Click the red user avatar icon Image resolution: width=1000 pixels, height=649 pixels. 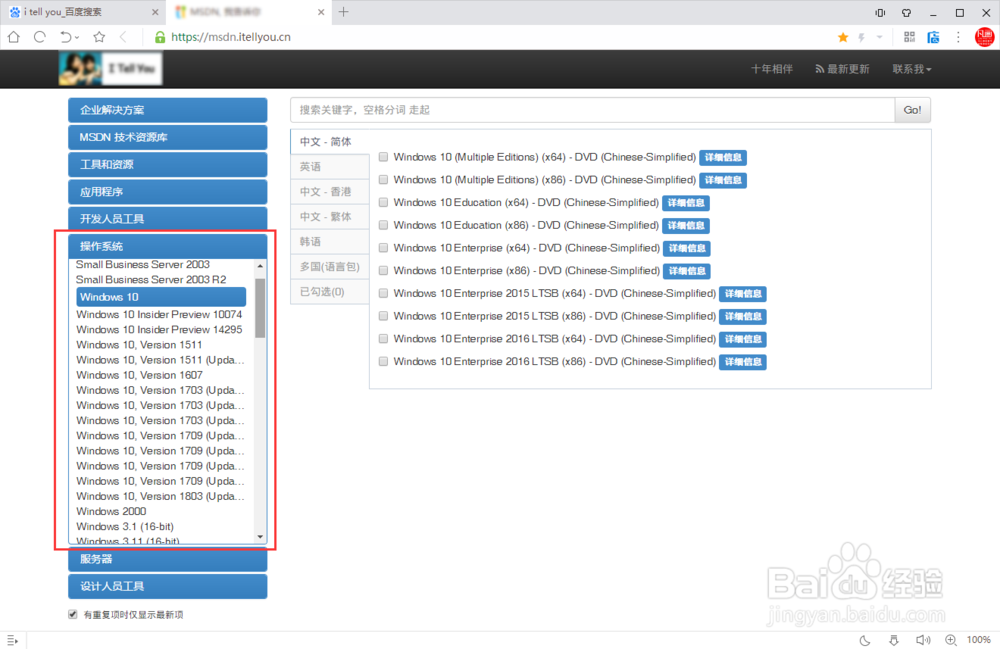coord(984,37)
